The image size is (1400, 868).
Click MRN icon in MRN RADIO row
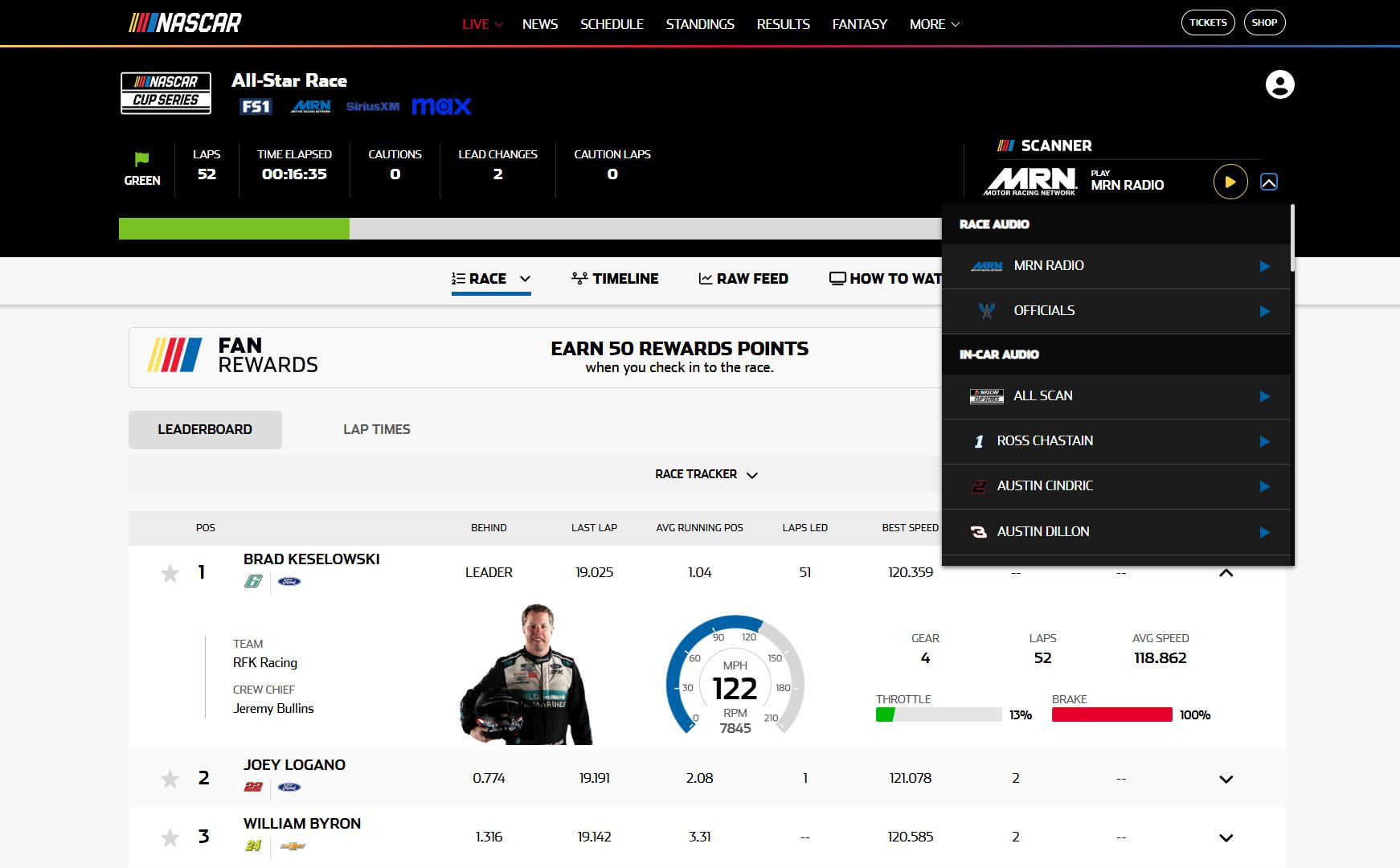point(987,266)
